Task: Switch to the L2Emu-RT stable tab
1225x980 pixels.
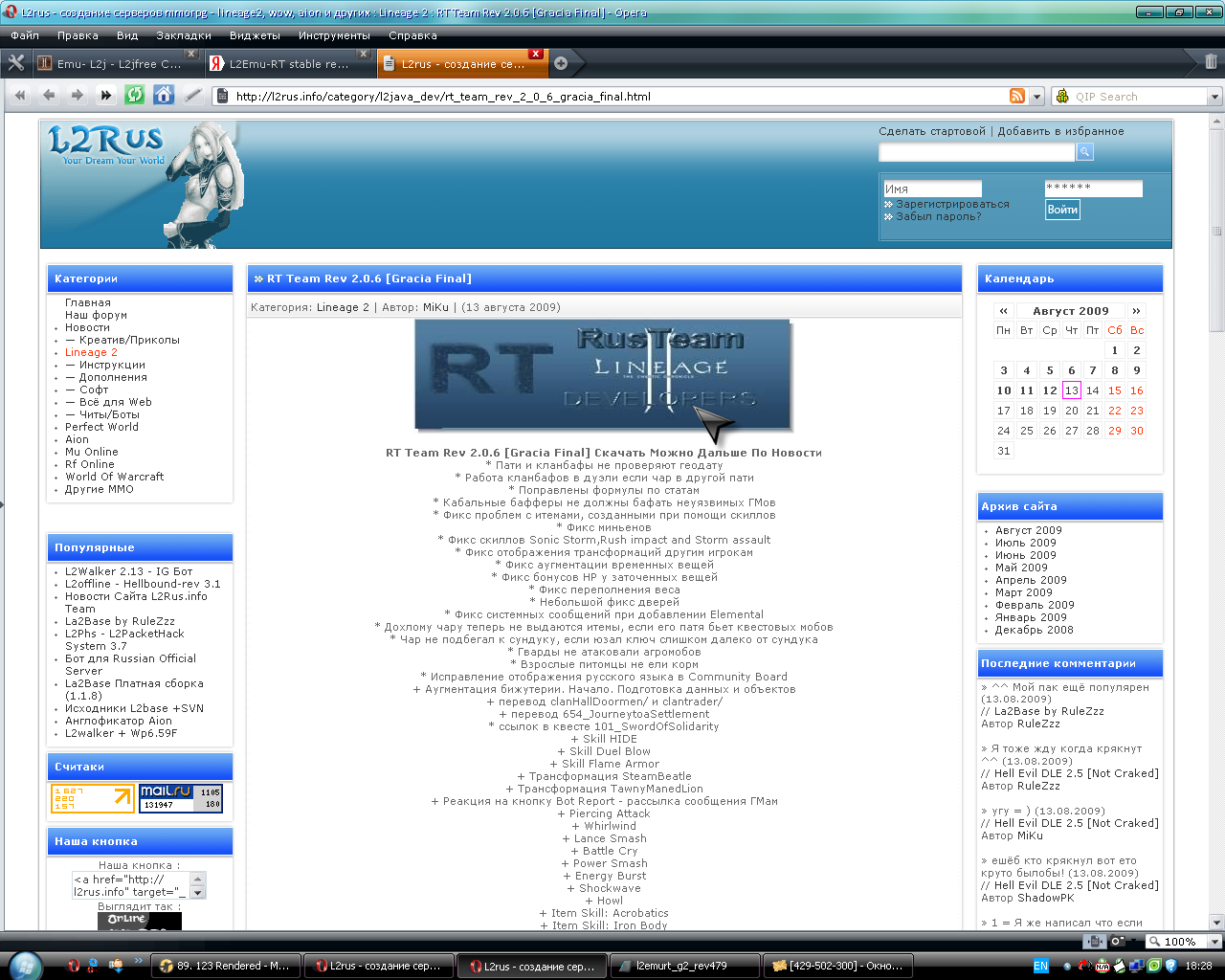Action: pyautogui.click(x=288, y=64)
